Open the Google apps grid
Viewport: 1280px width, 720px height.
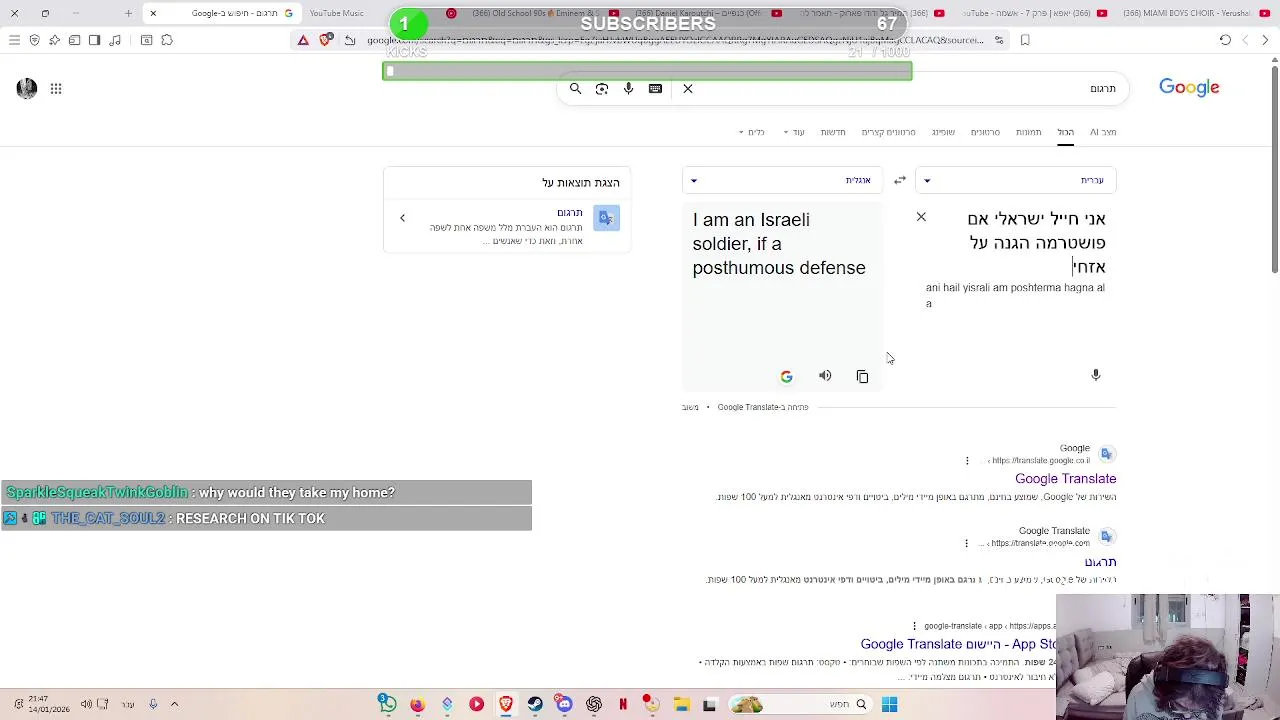point(56,89)
